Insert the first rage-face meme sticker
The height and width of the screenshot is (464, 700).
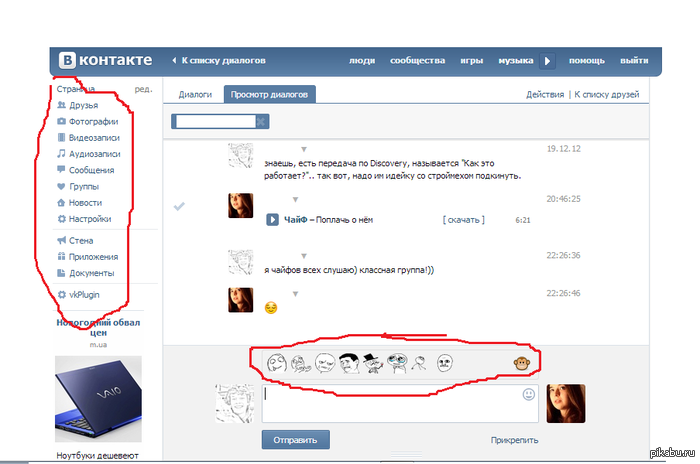pyautogui.click(x=272, y=364)
